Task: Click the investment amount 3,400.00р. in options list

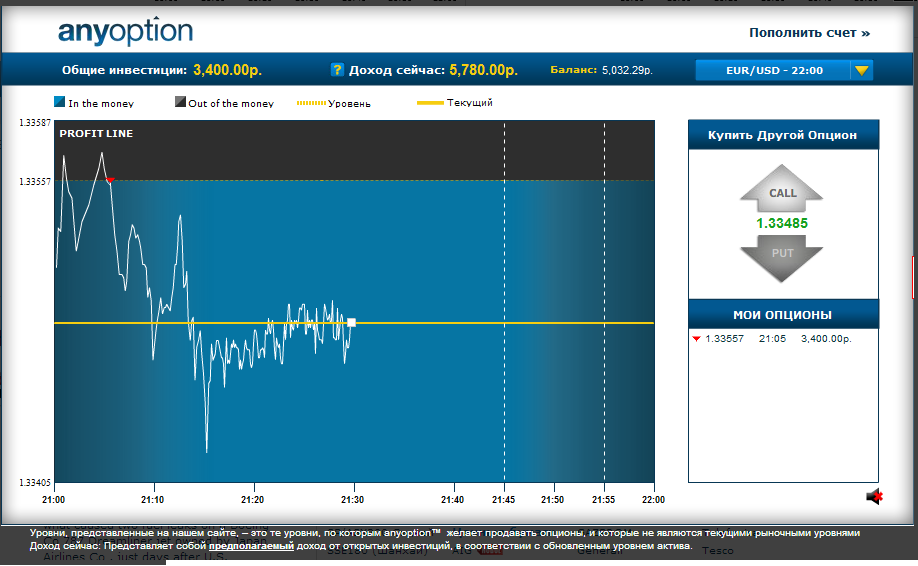Action: point(826,338)
